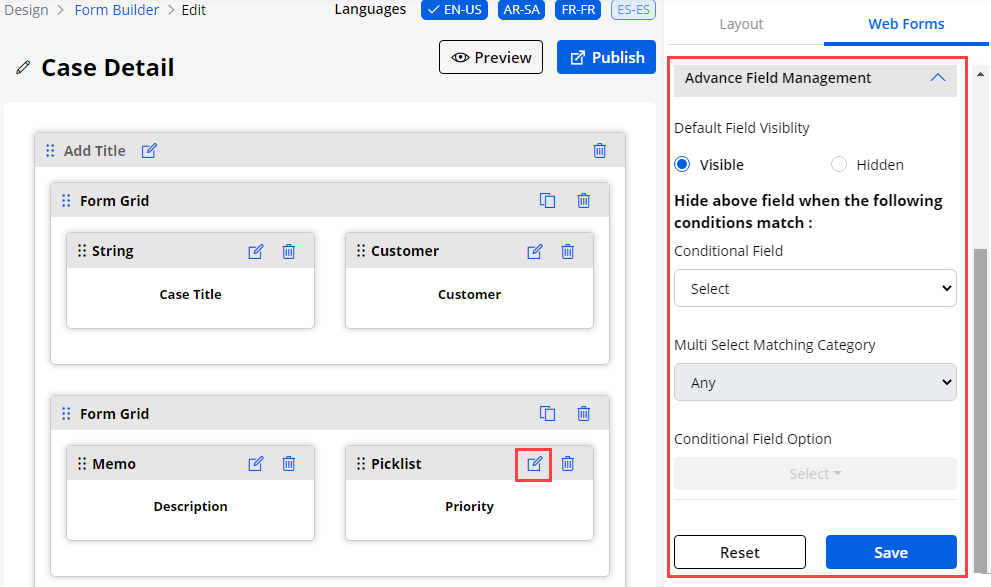This screenshot has height=587, width=991.
Task: Open the Conditional Field dropdown
Action: click(815, 289)
